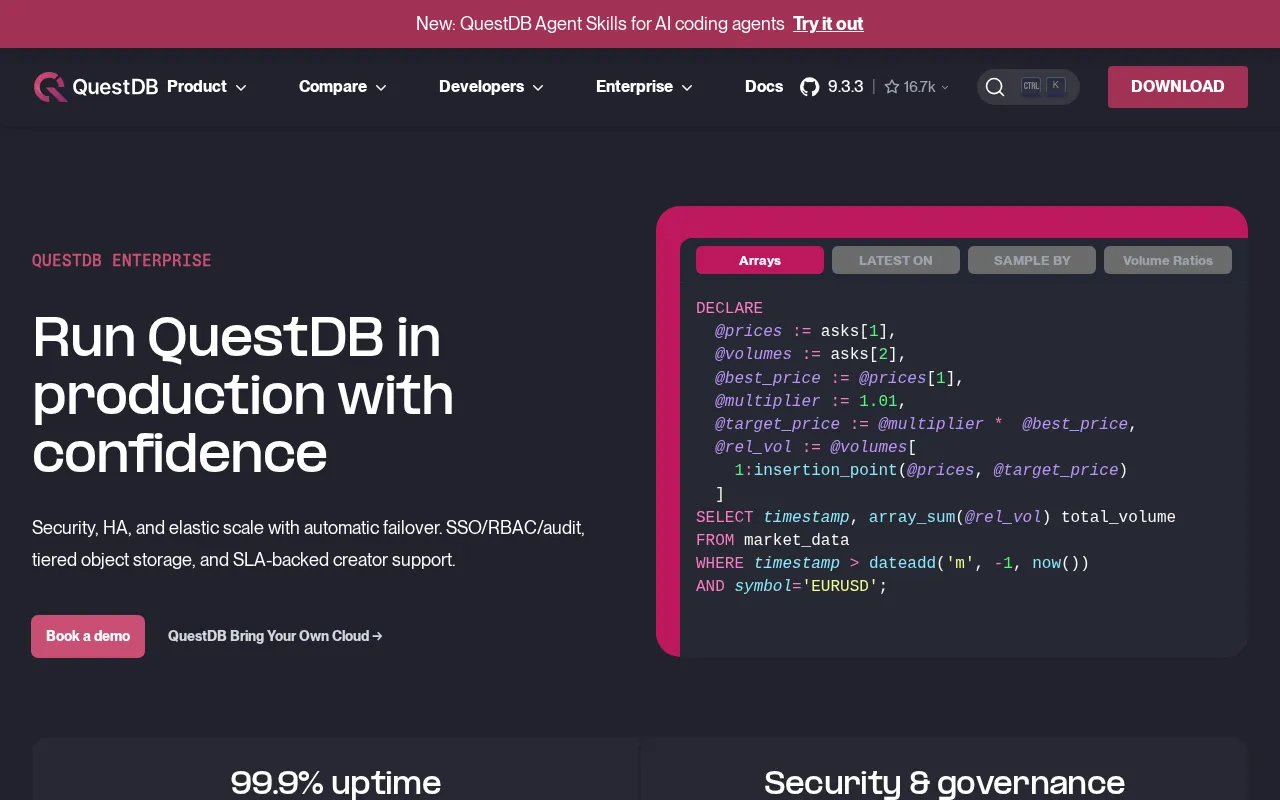Click the 'QUESTDB ENTERPRISE' label text
The height and width of the screenshot is (800, 1280).
point(122,260)
